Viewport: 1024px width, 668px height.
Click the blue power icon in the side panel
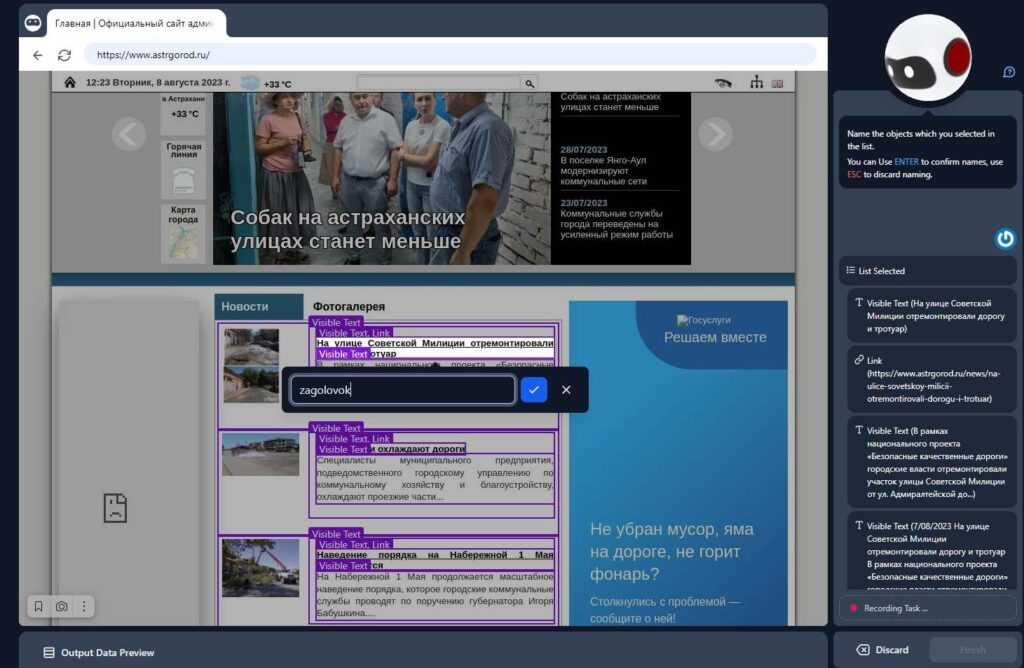click(1005, 239)
